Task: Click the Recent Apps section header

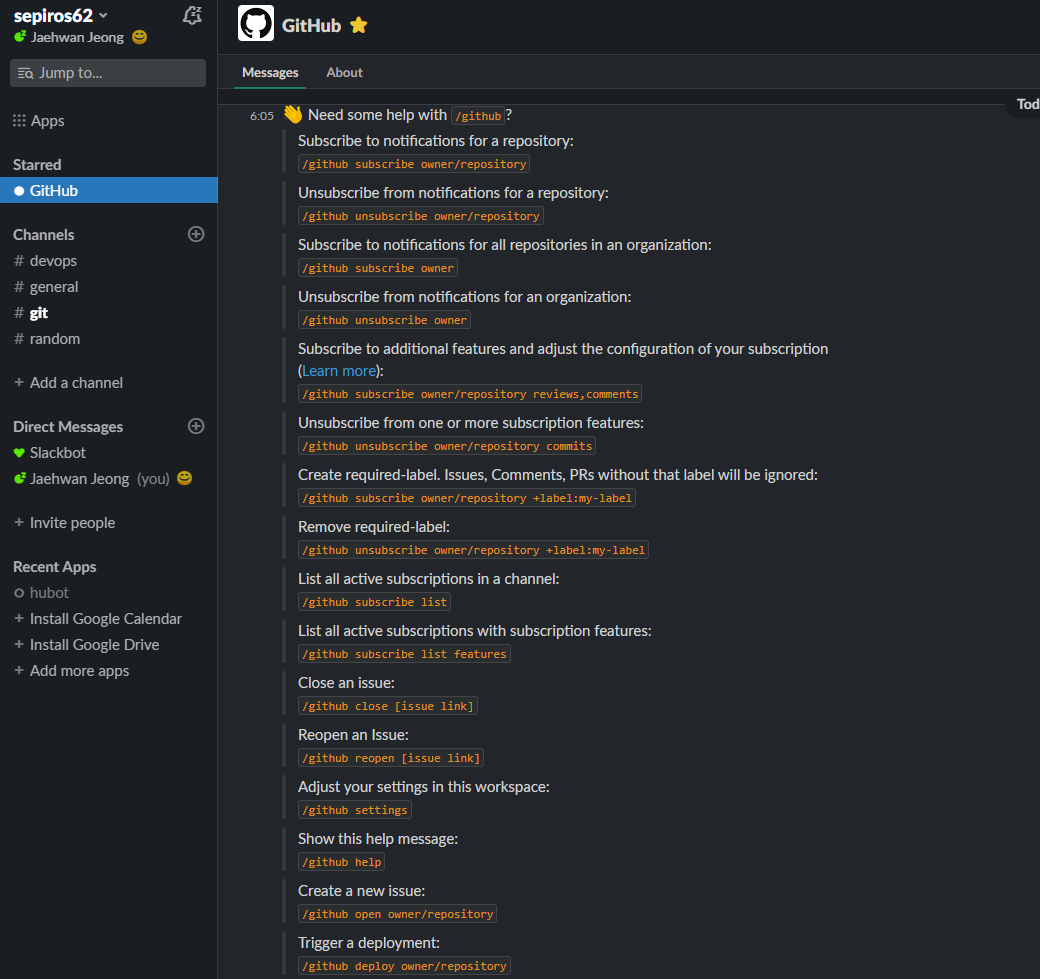Action: [x=54, y=566]
